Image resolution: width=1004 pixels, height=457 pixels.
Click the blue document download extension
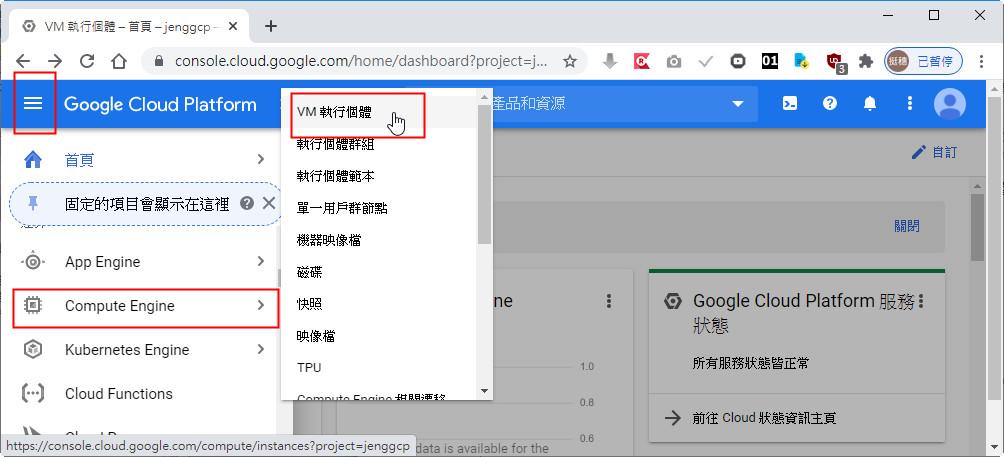(802, 61)
